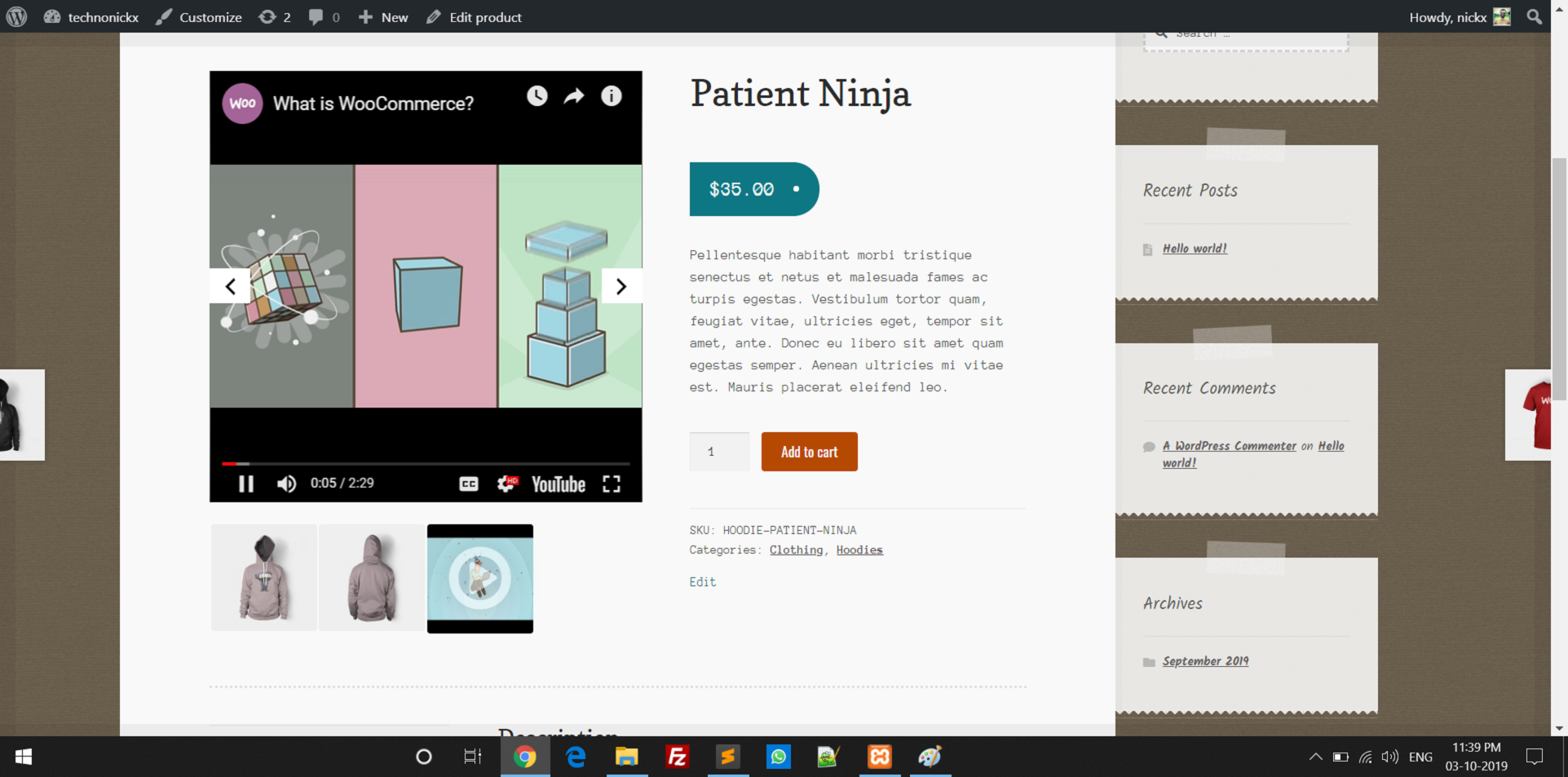Enter fullscreen mode on video player
Image resolution: width=1568 pixels, height=777 pixels.
pos(612,484)
